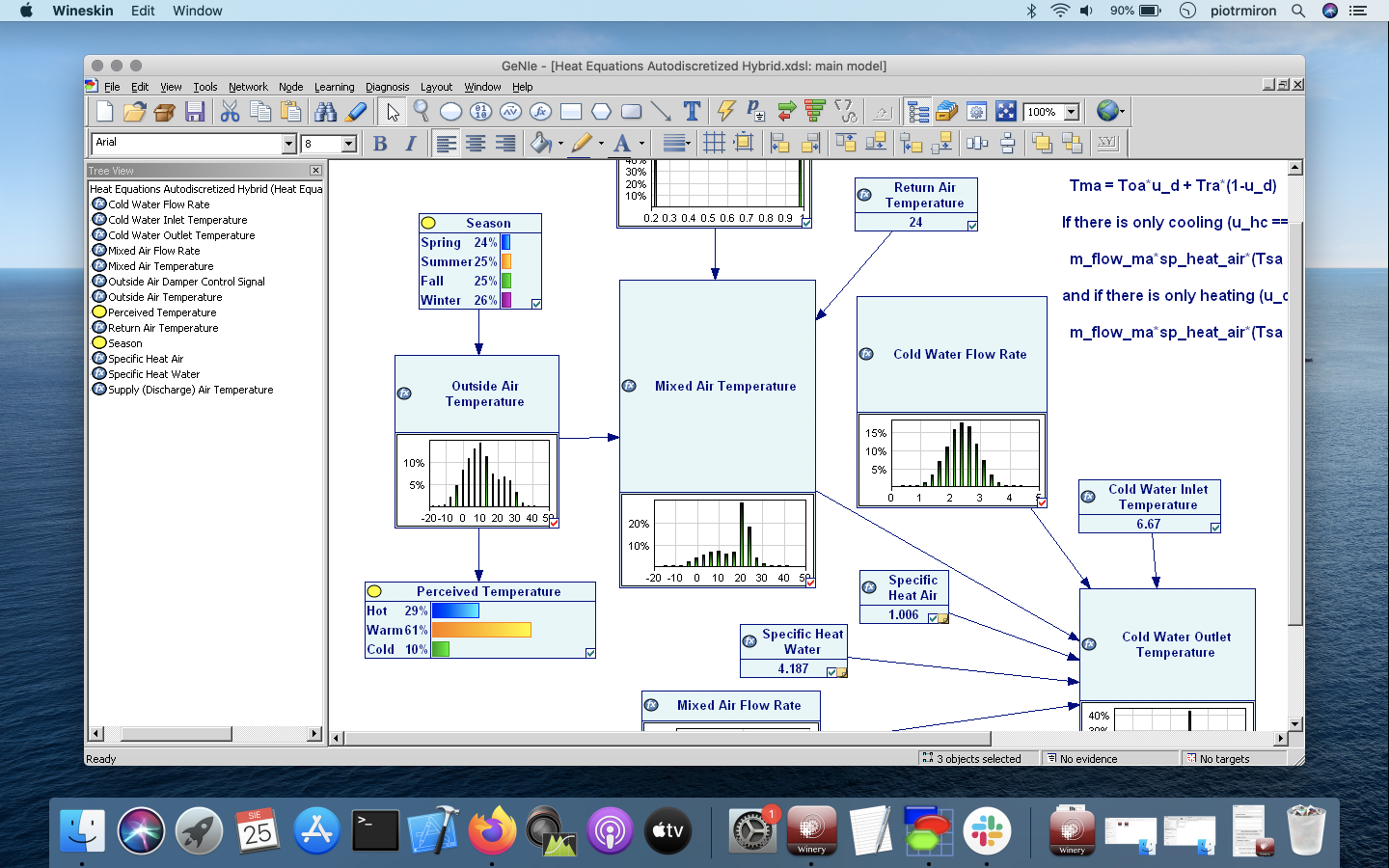The image size is (1389, 868).
Task: Select the chance node ellipse tool
Action: pos(450,112)
